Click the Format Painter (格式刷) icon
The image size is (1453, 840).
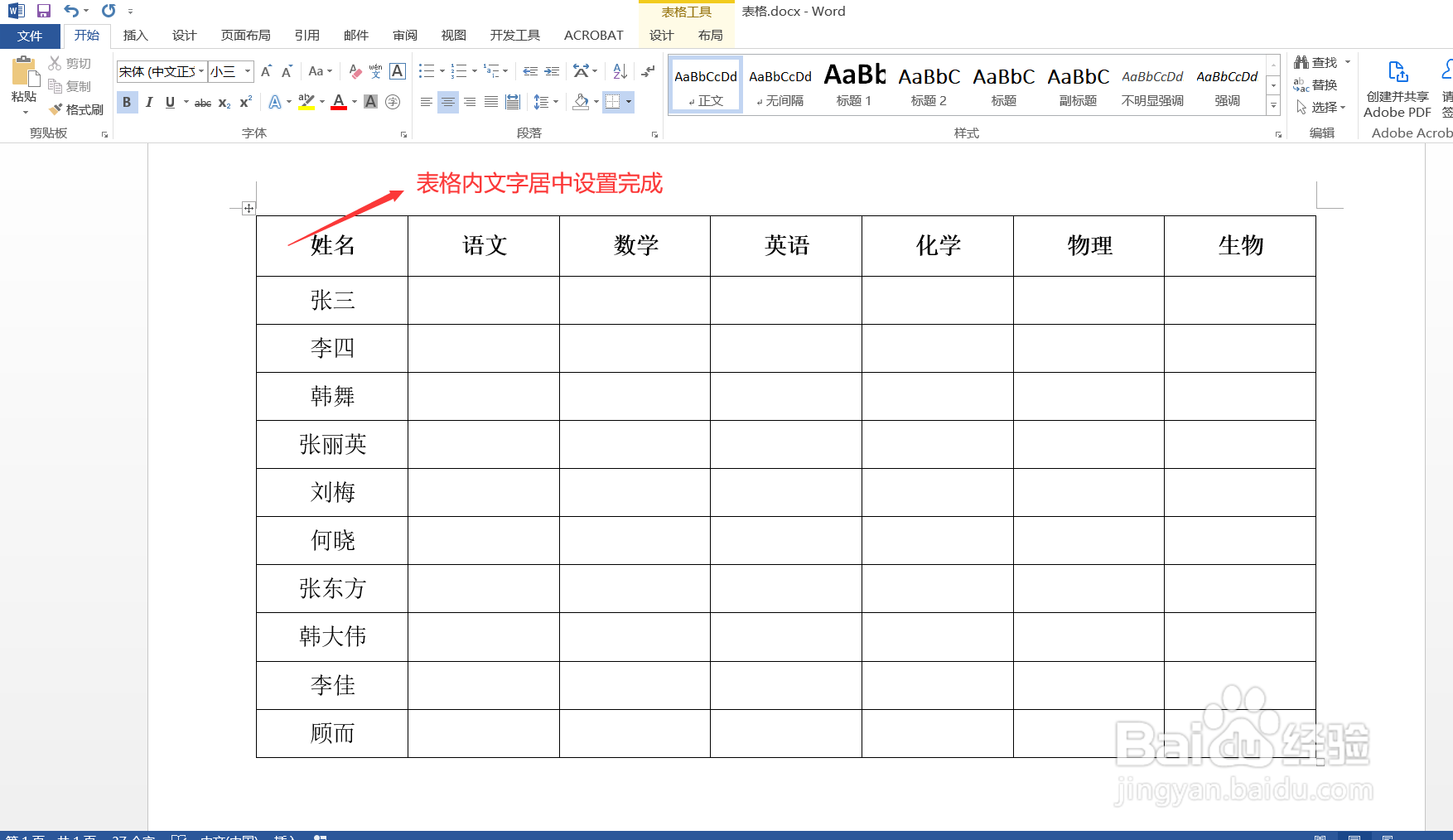pos(56,109)
